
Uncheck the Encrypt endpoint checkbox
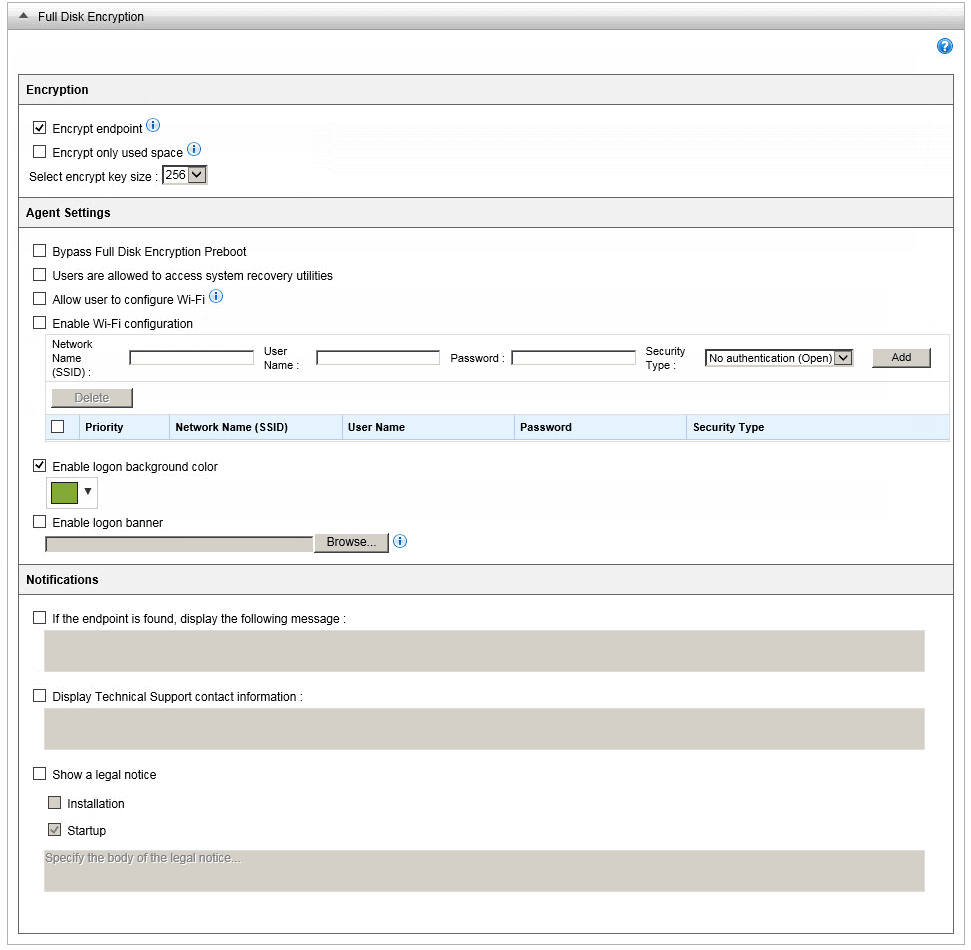pos(40,128)
